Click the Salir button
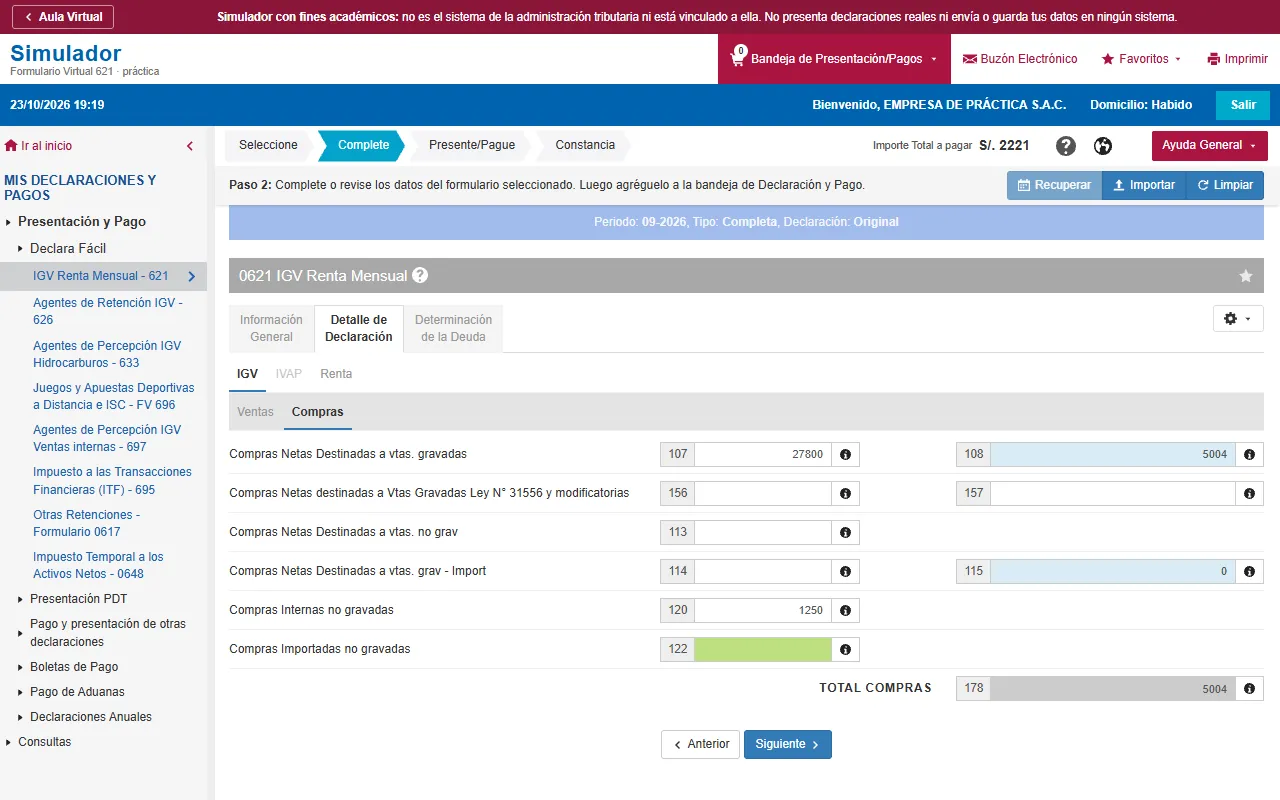 1243,105
